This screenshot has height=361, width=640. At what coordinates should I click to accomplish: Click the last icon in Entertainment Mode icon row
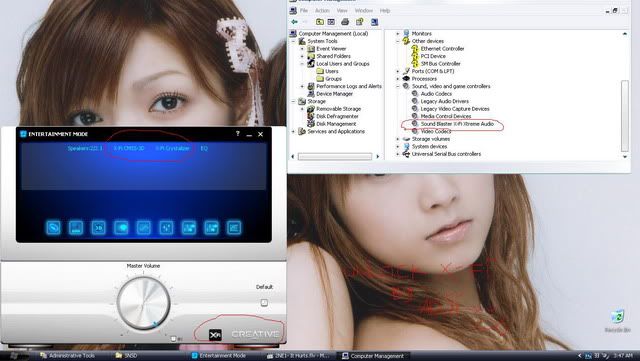click(234, 227)
